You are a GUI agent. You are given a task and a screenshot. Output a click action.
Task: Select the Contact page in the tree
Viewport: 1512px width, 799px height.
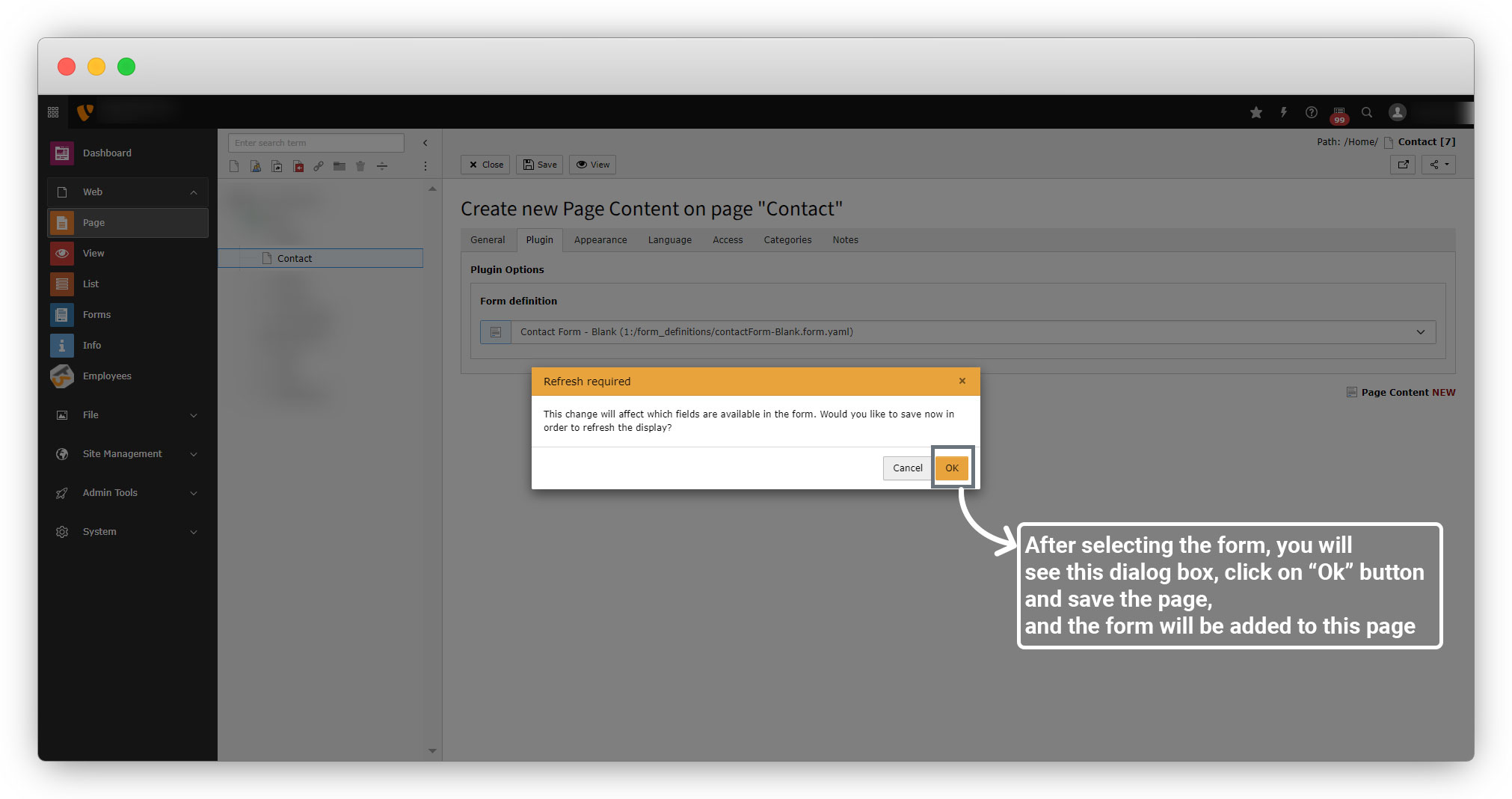[x=295, y=258]
